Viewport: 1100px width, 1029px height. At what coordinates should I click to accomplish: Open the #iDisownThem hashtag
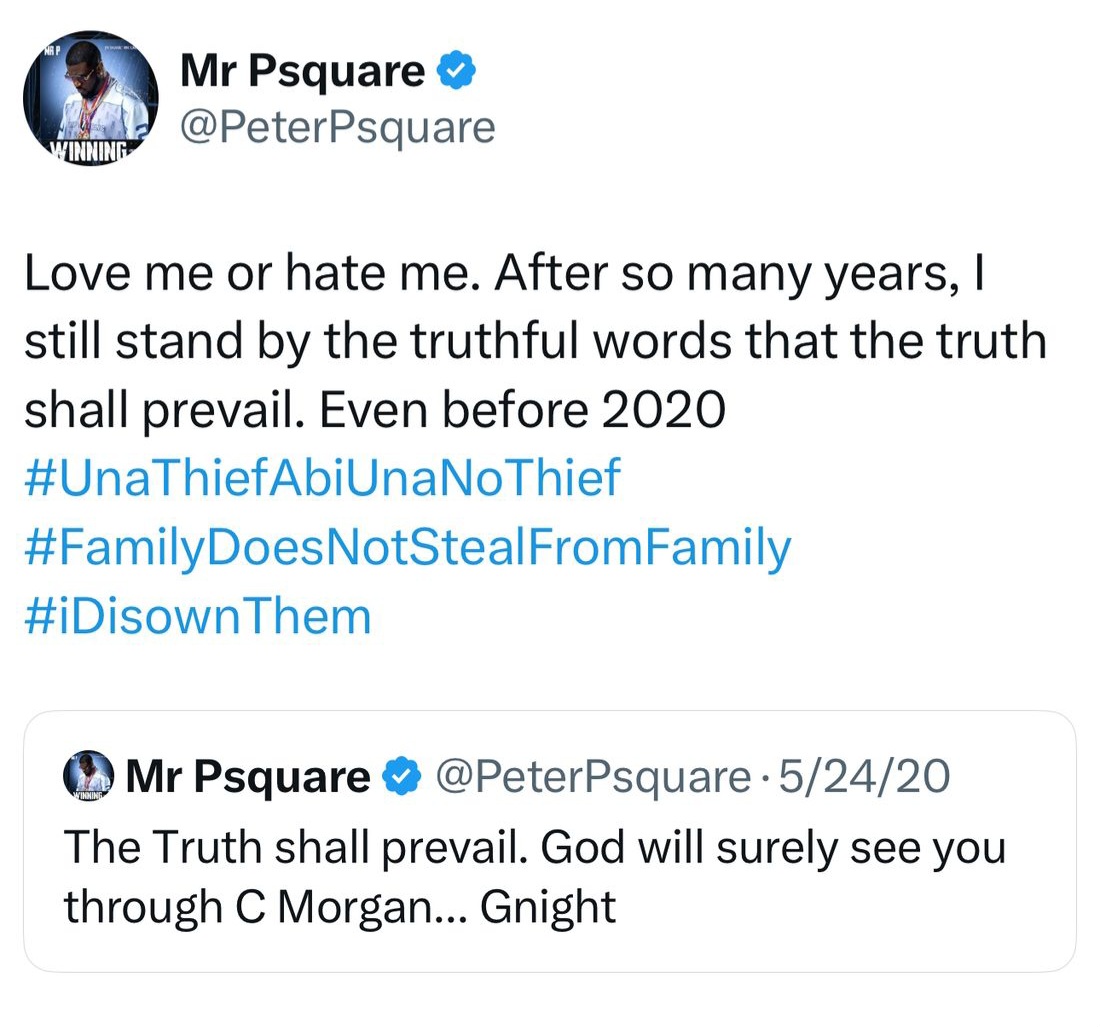(x=197, y=615)
